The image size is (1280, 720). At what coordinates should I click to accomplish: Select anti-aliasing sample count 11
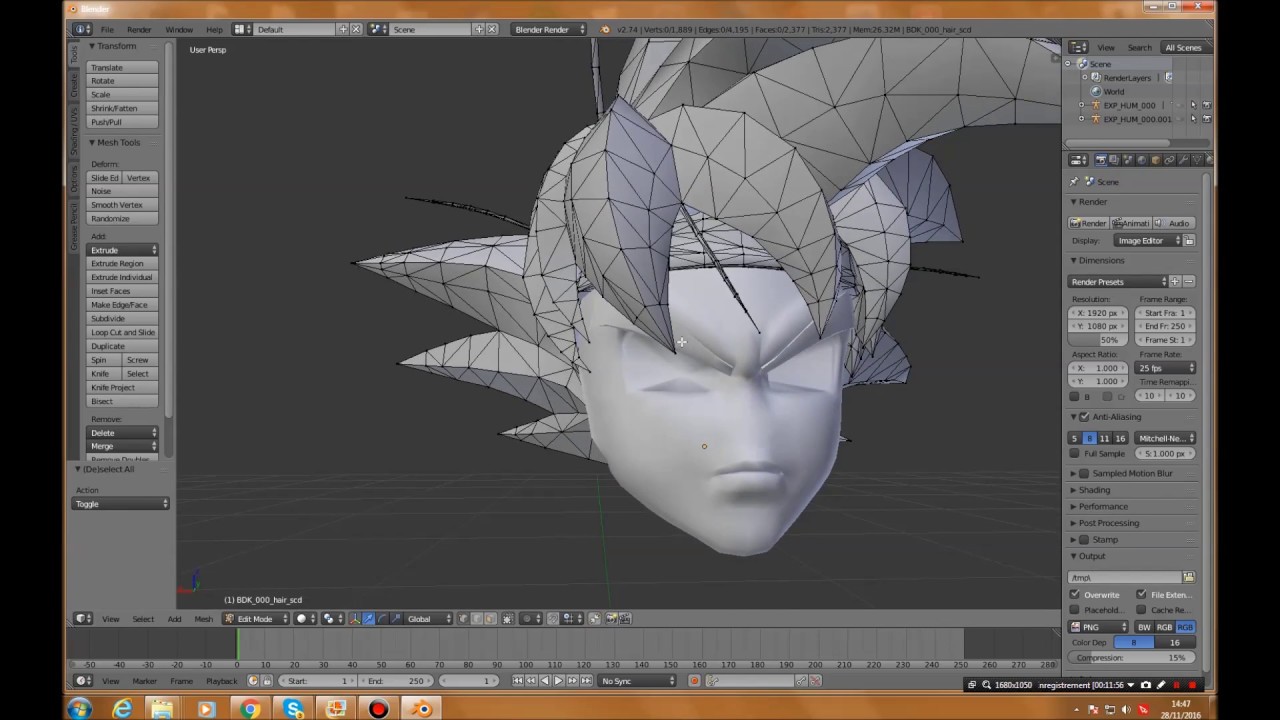(1104, 438)
